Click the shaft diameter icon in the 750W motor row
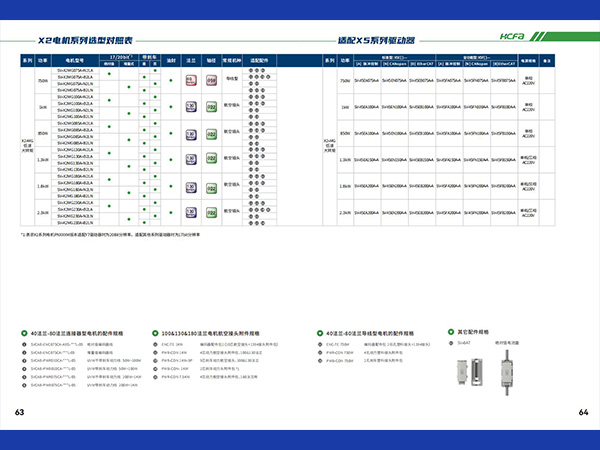This screenshot has height=450, width=600. 211,77
